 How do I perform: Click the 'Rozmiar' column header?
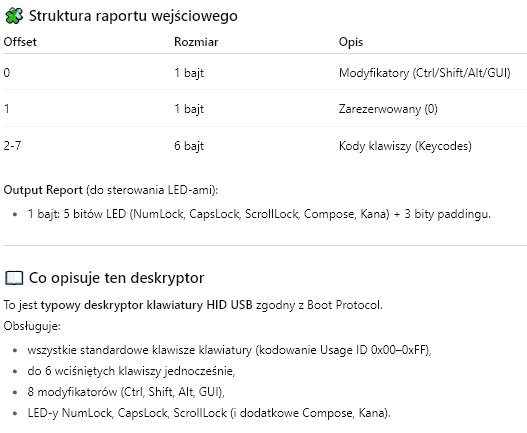coord(196,42)
